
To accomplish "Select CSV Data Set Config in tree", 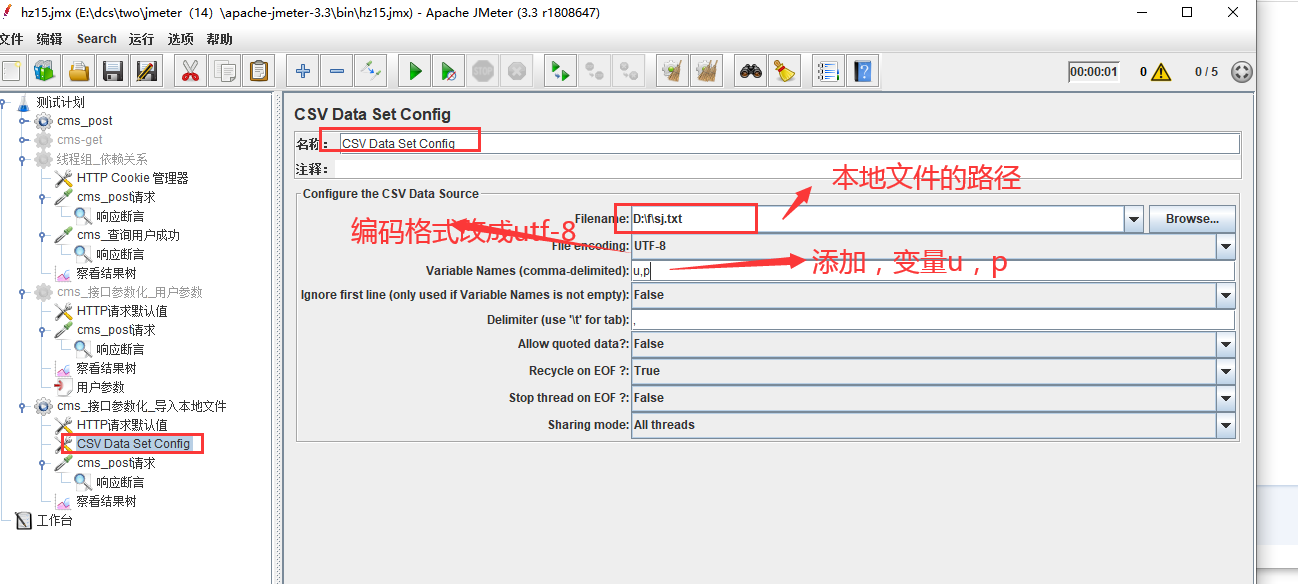I will pyautogui.click(x=133, y=444).
